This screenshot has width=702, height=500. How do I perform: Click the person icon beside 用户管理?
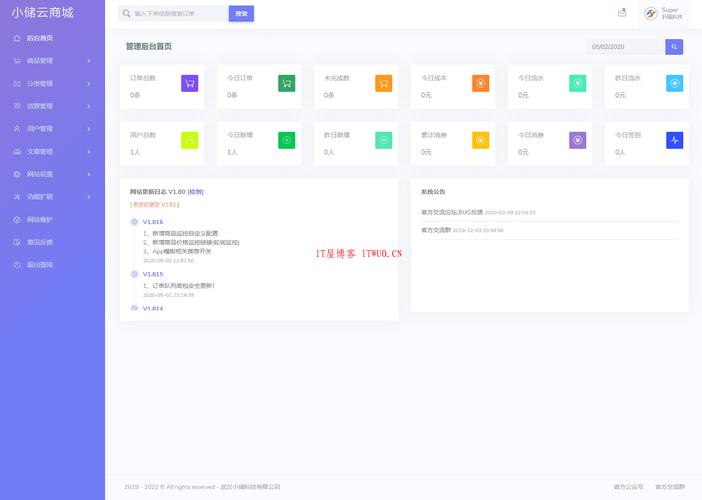(x=17, y=129)
